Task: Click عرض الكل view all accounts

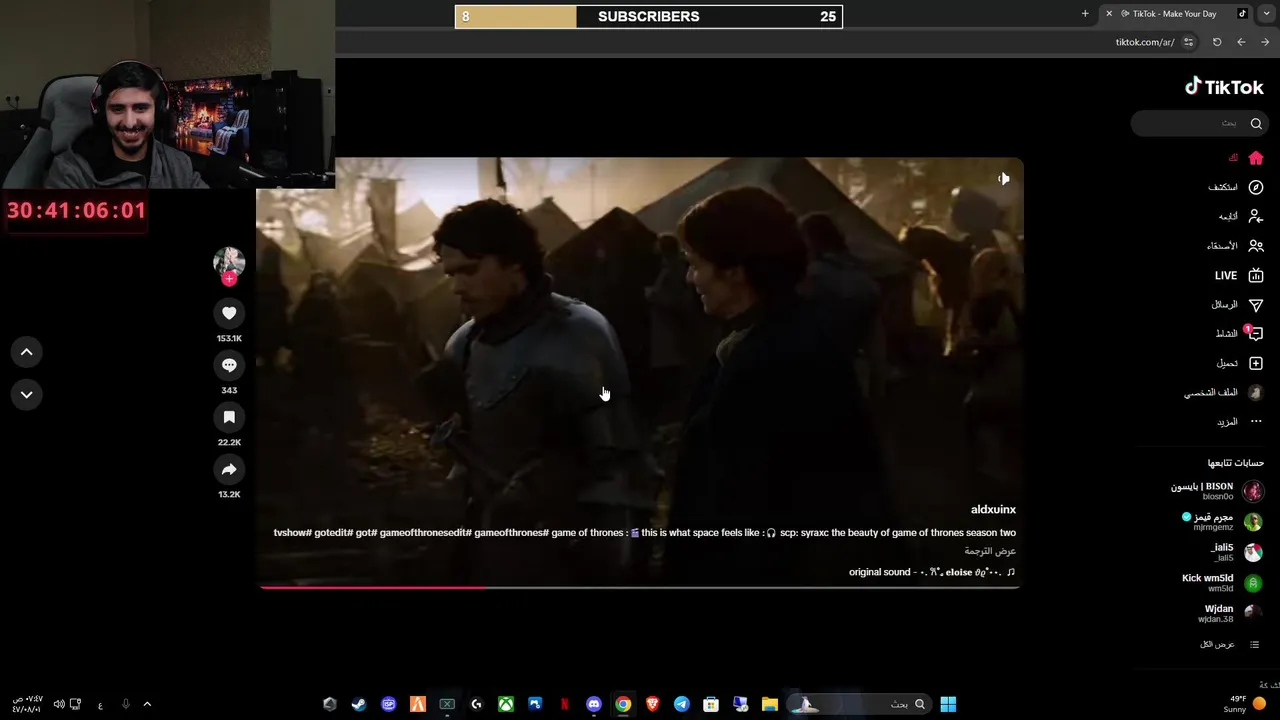Action: pyautogui.click(x=1229, y=644)
